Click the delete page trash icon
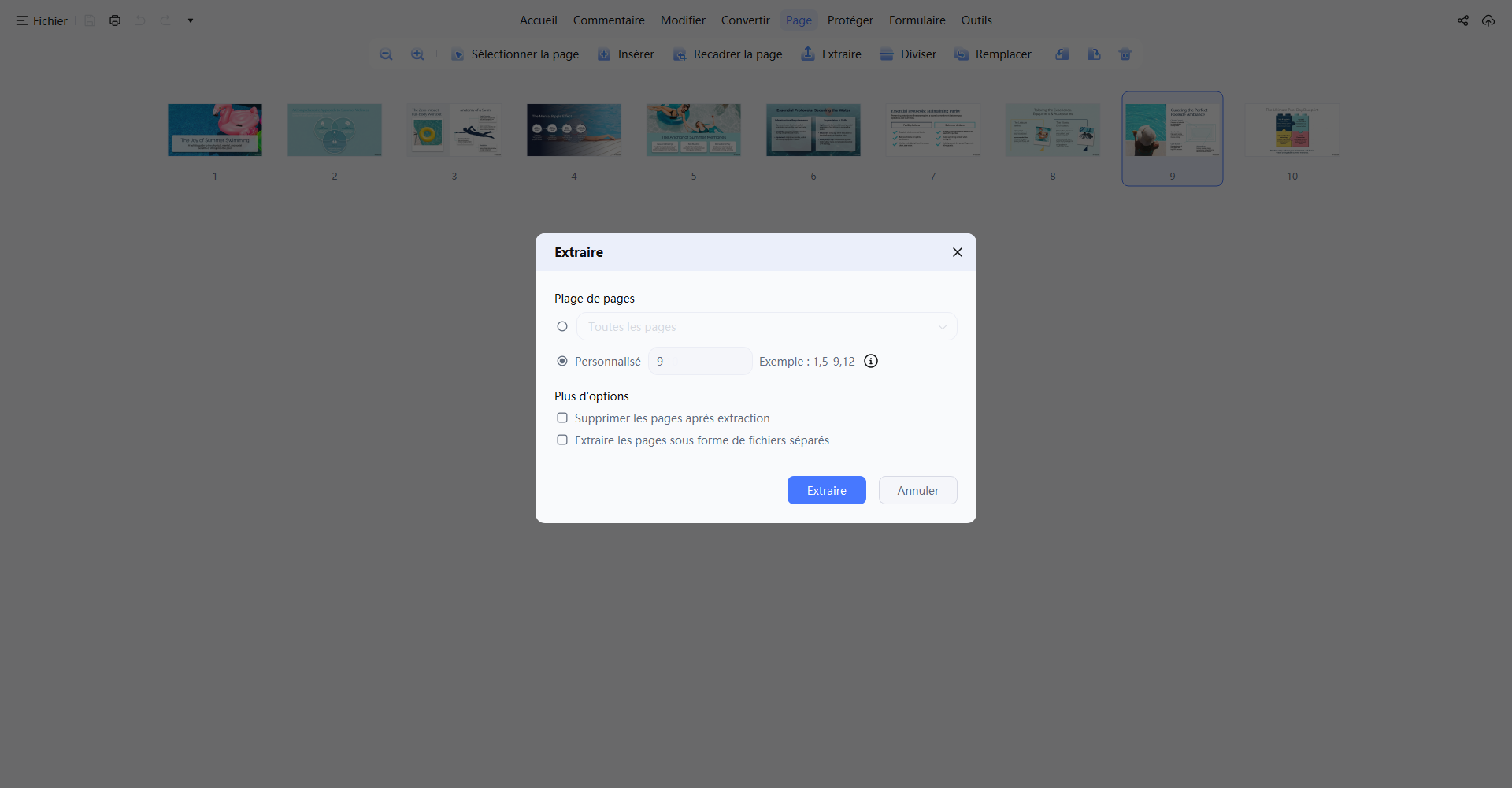This screenshot has width=1512, height=788. pyautogui.click(x=1125, y=54)
